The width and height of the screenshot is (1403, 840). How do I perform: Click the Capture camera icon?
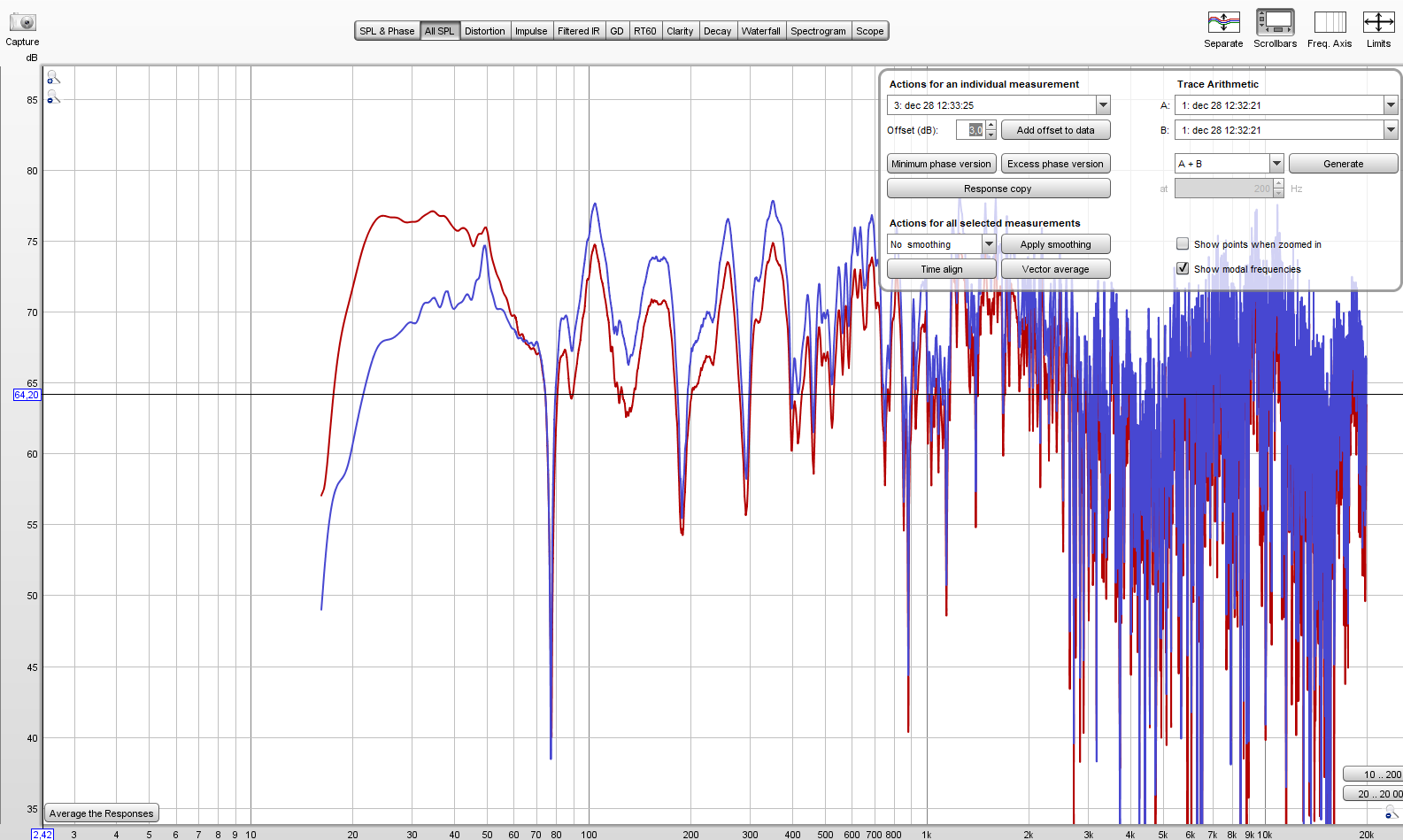pyautogui.click(x=22, y=22)
